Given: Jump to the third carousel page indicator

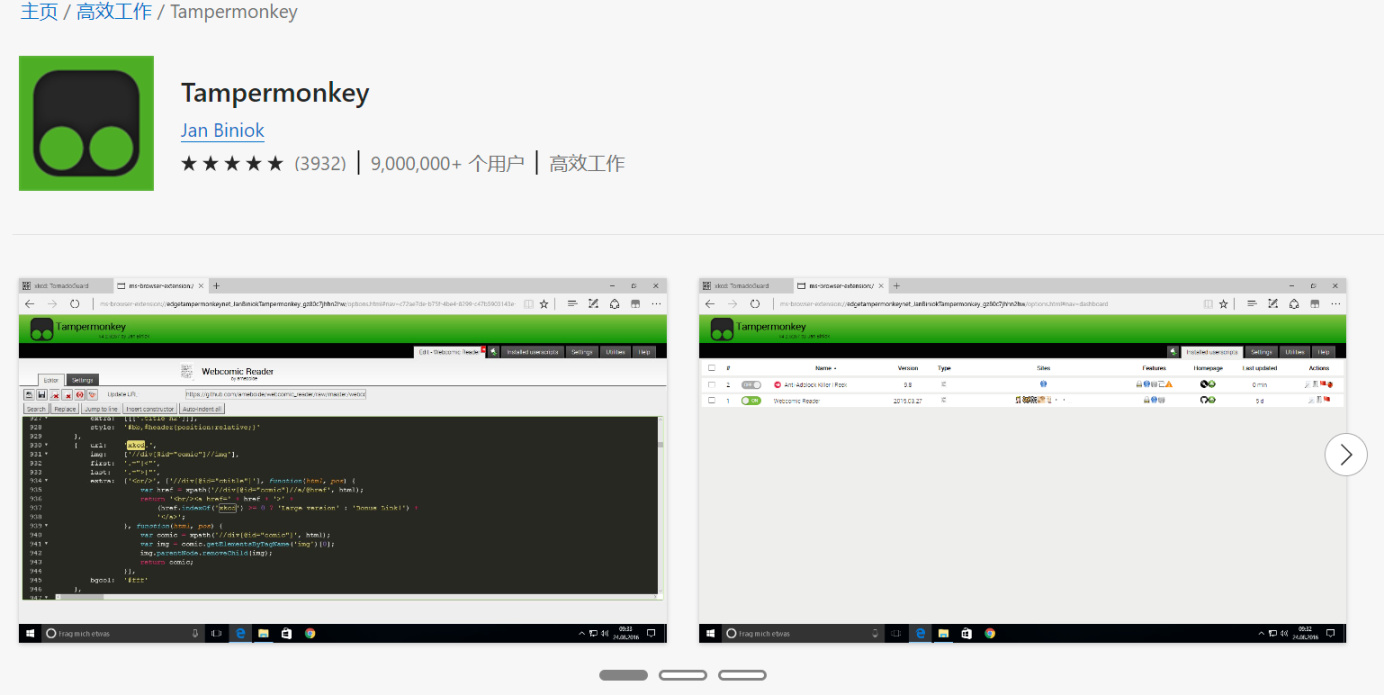Looking at the screenshot, I should point(742,675).
